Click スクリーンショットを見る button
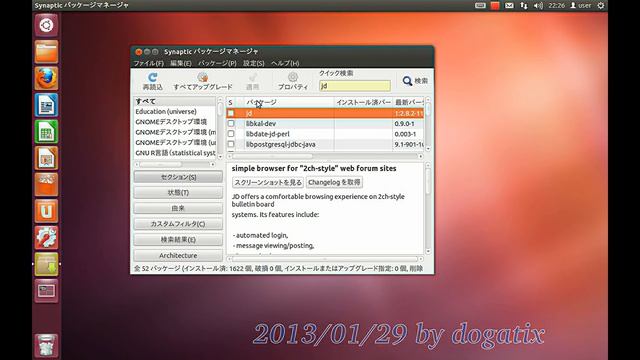This screenshot has height=360, width=640. coord(268,182)
